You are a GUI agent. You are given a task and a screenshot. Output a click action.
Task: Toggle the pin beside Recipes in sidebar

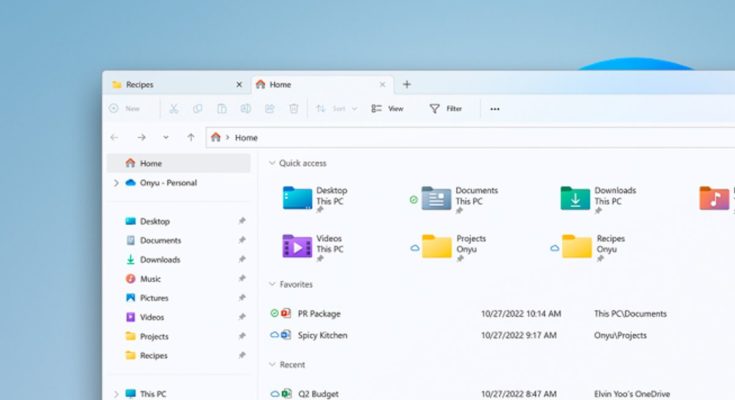[x=241, y=356]
